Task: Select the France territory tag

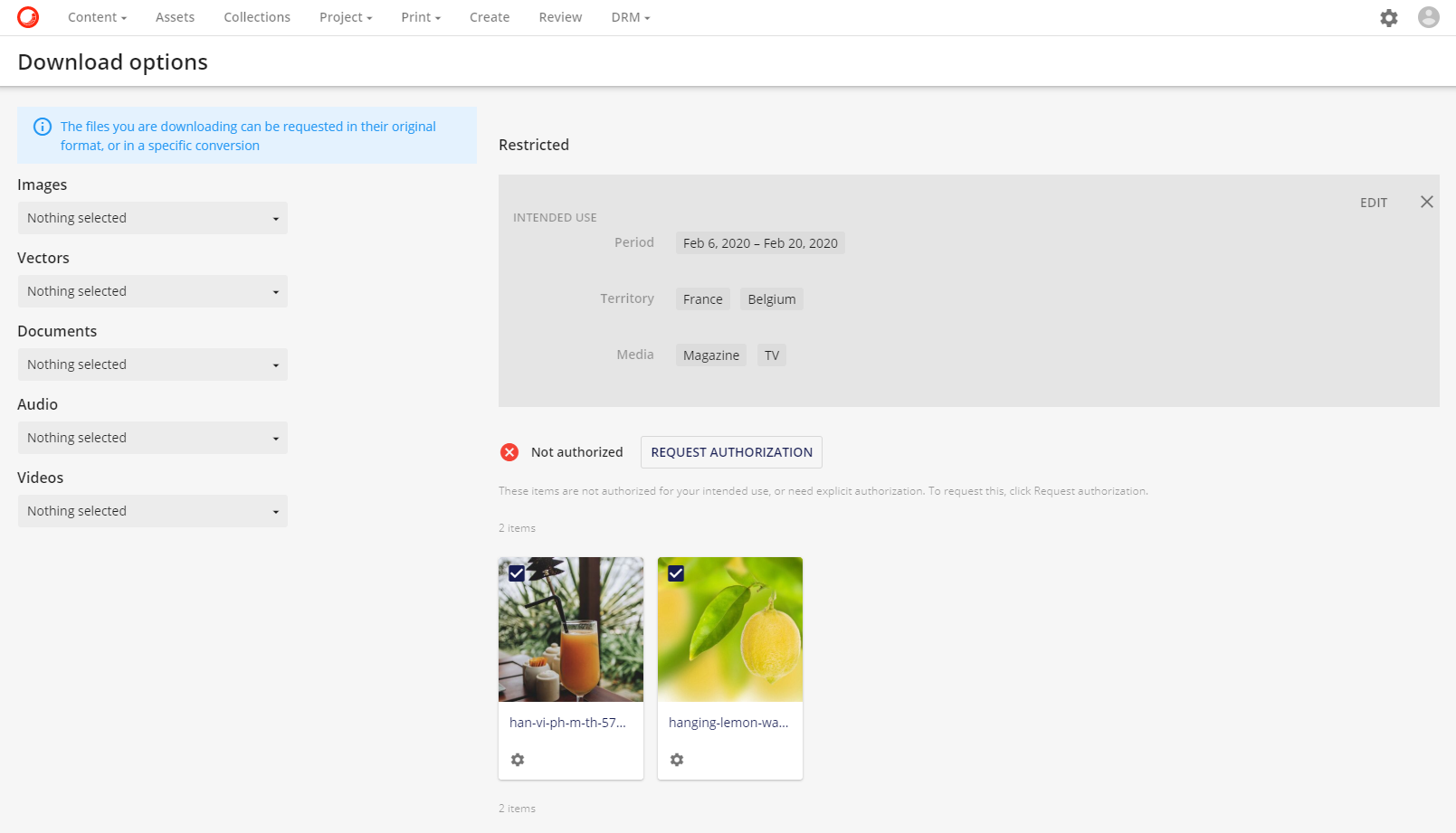Action: tap(702, 298)
